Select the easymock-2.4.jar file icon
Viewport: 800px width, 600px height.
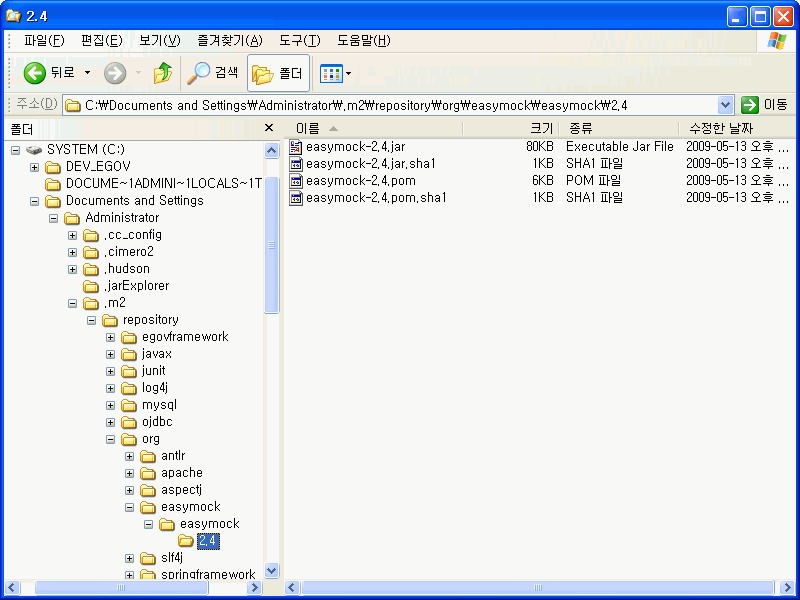coord(297,146)
